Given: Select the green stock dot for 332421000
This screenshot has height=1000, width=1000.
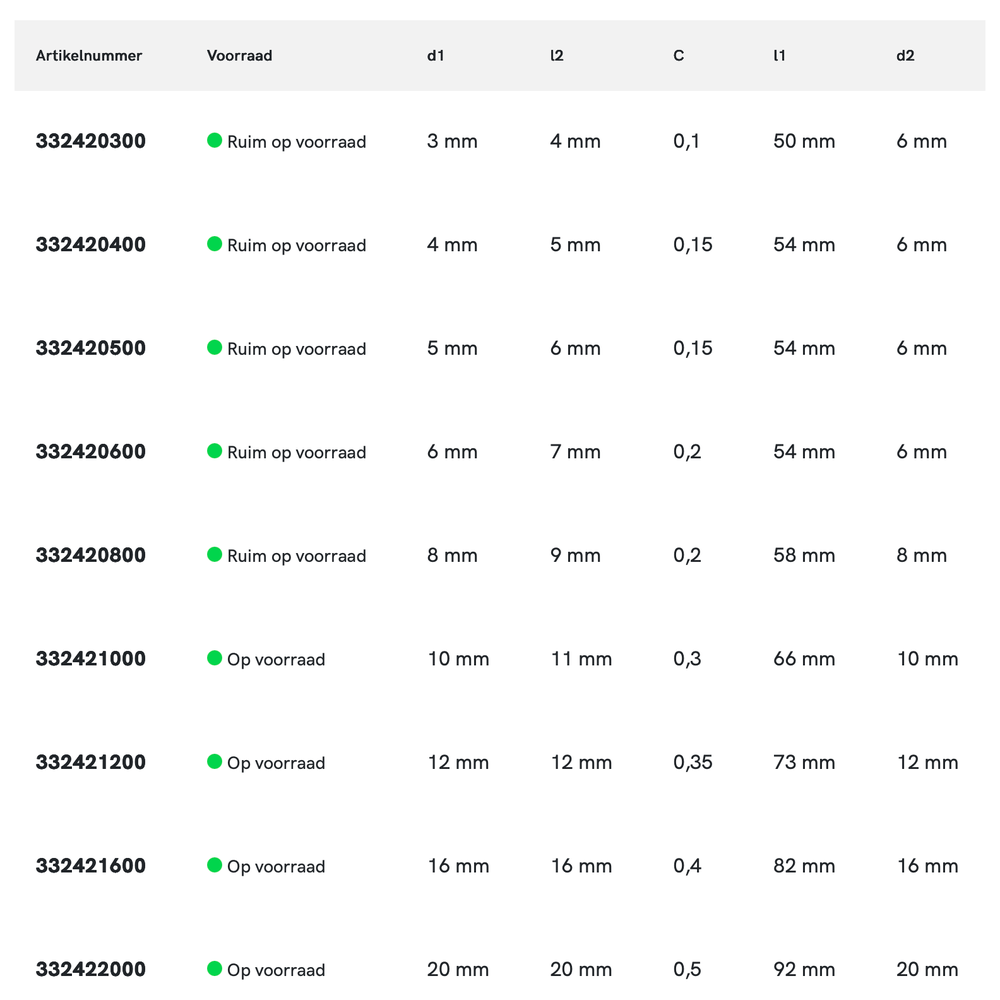Looking at the screenshot, I should point(214,658).
